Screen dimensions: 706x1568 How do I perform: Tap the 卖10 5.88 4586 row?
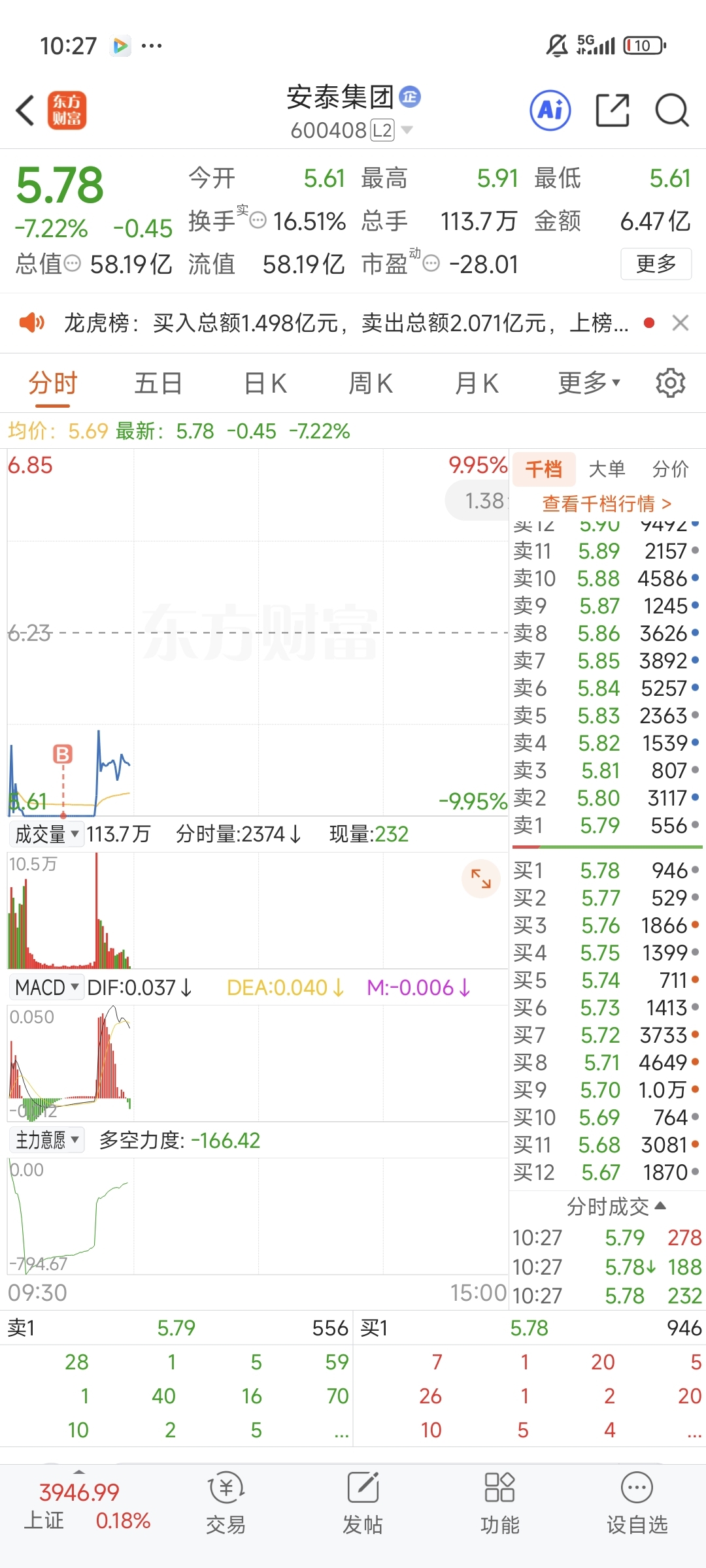tap(606, 578)
